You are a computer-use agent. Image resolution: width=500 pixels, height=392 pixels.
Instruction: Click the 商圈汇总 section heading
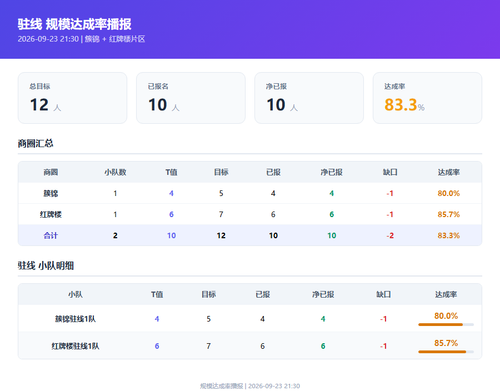pos(36,143)
